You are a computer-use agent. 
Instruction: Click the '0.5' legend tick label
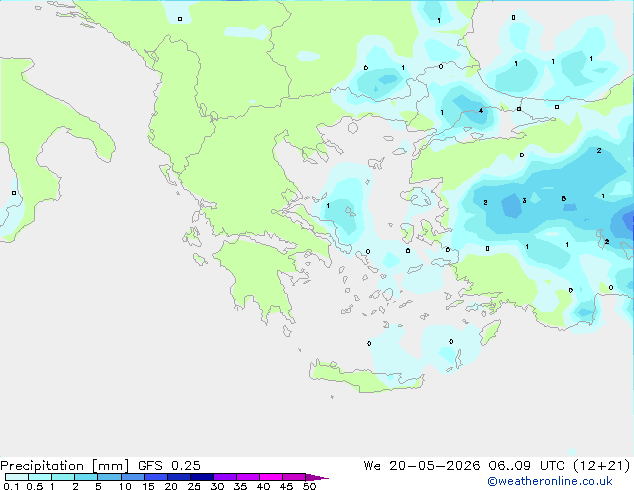click(x=35, y=486)
